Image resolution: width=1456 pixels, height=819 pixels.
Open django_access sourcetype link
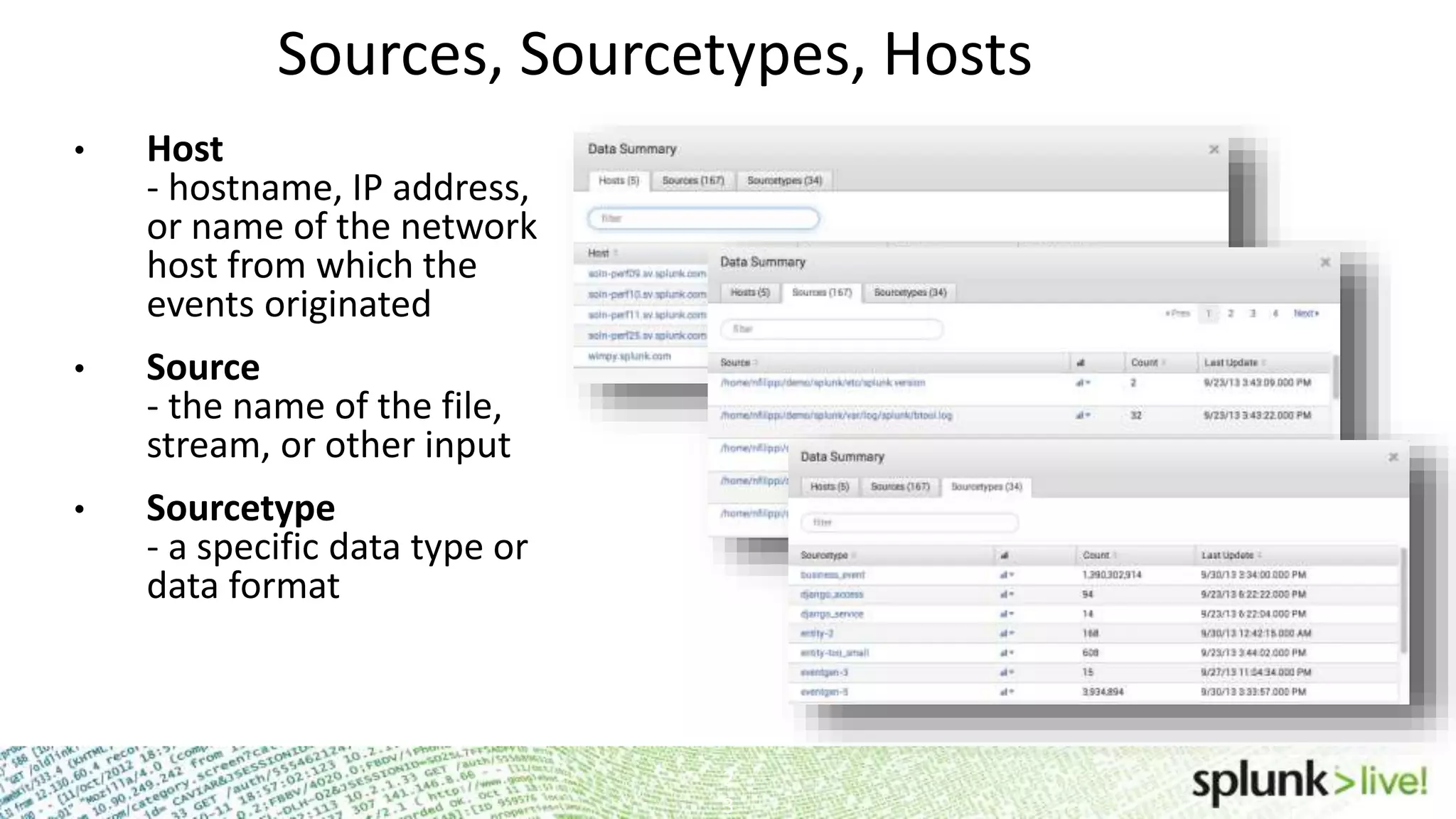tap(832, 594)
